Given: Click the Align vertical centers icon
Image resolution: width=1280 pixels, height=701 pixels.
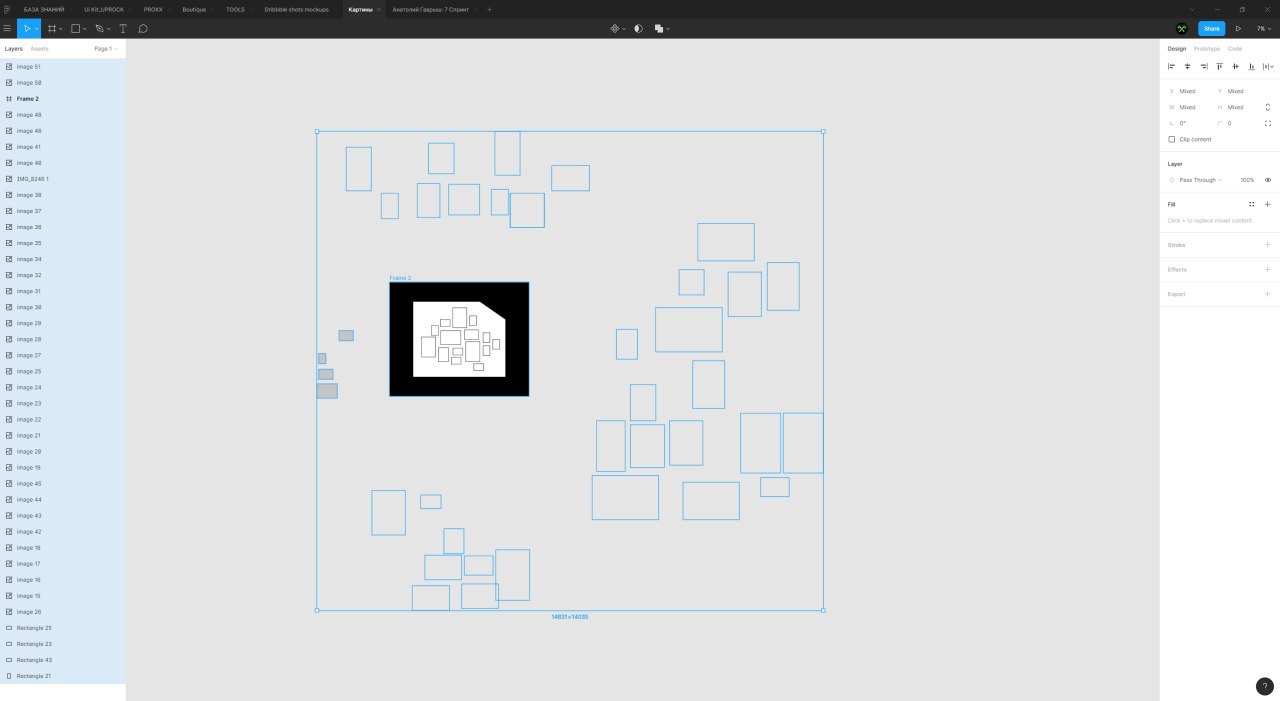Looking at the screenshot, I should point(1236,66).
